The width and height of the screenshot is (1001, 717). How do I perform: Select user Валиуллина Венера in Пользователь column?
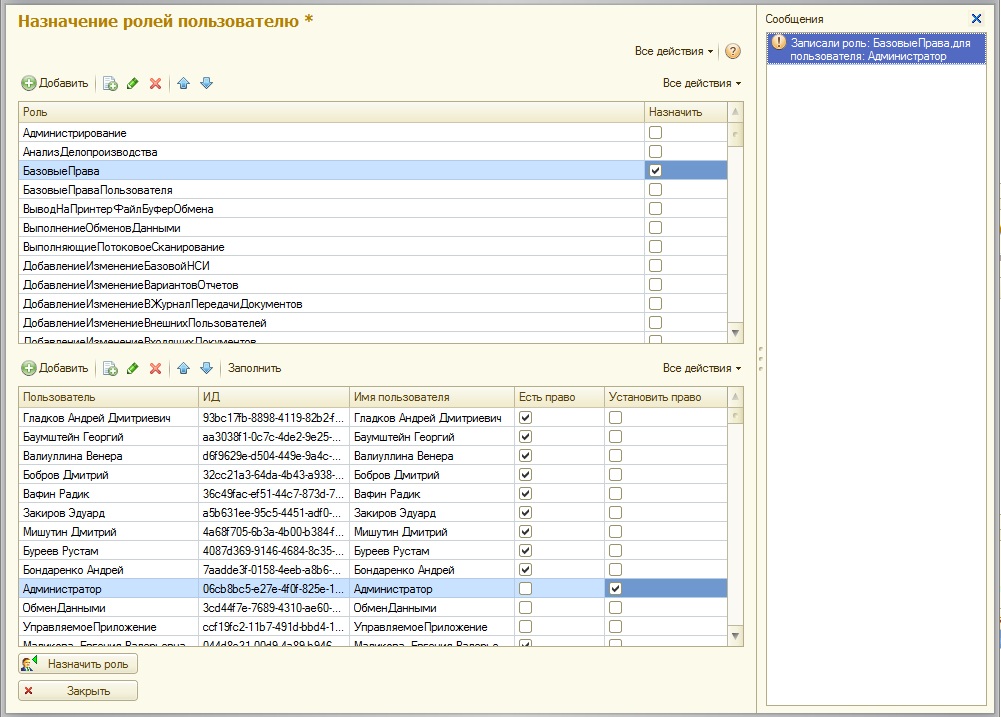109,456
